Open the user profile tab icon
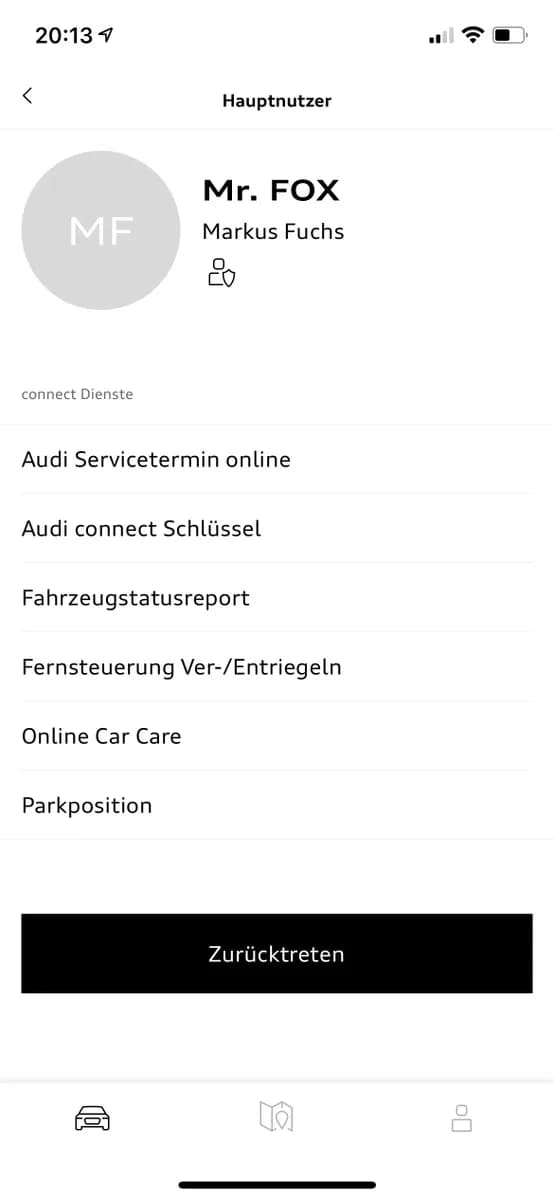The width and height of the screenshot is (554, 1200). tap(461, 1117)
